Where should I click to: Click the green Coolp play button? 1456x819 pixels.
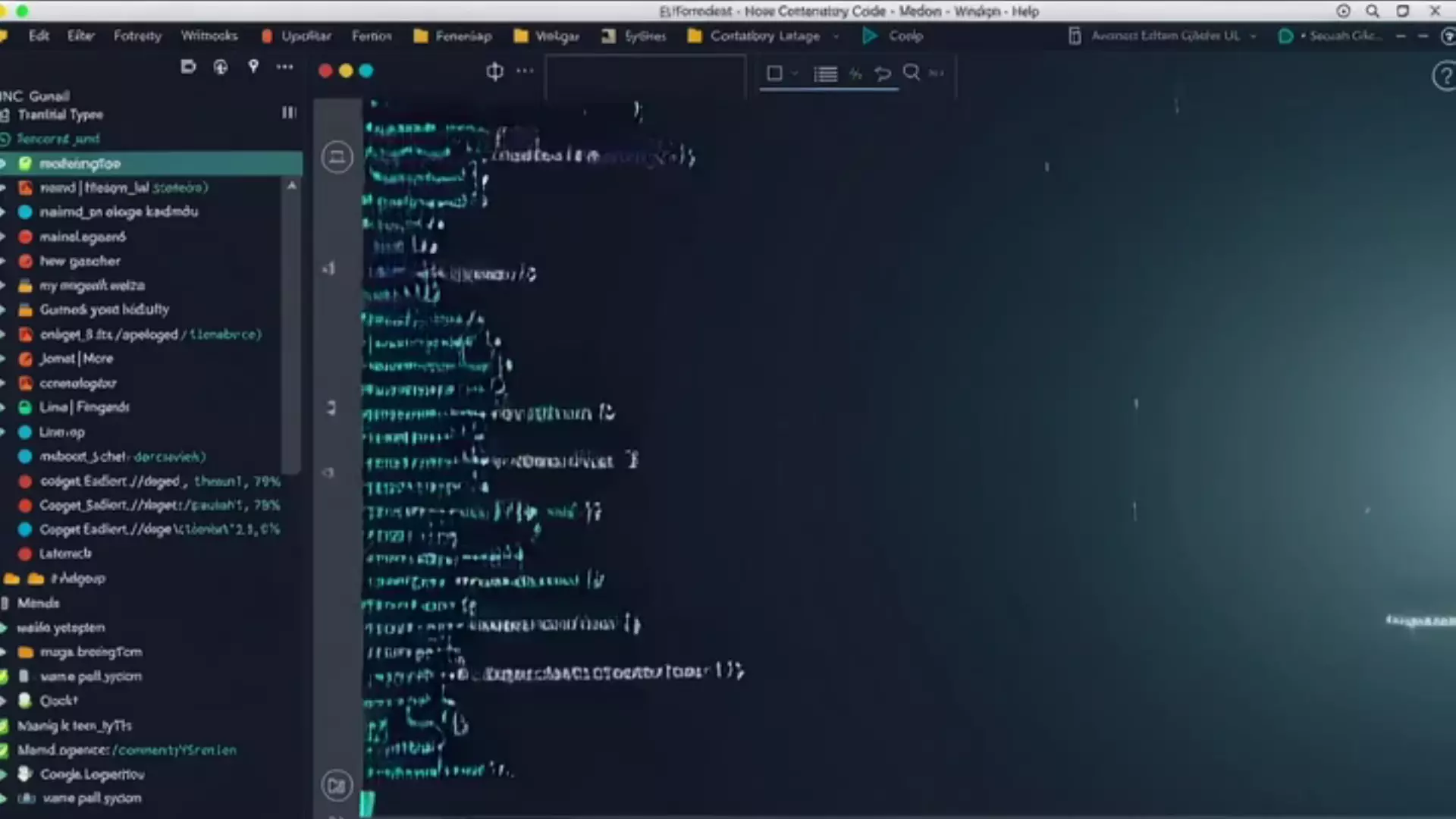pos(870,36)
